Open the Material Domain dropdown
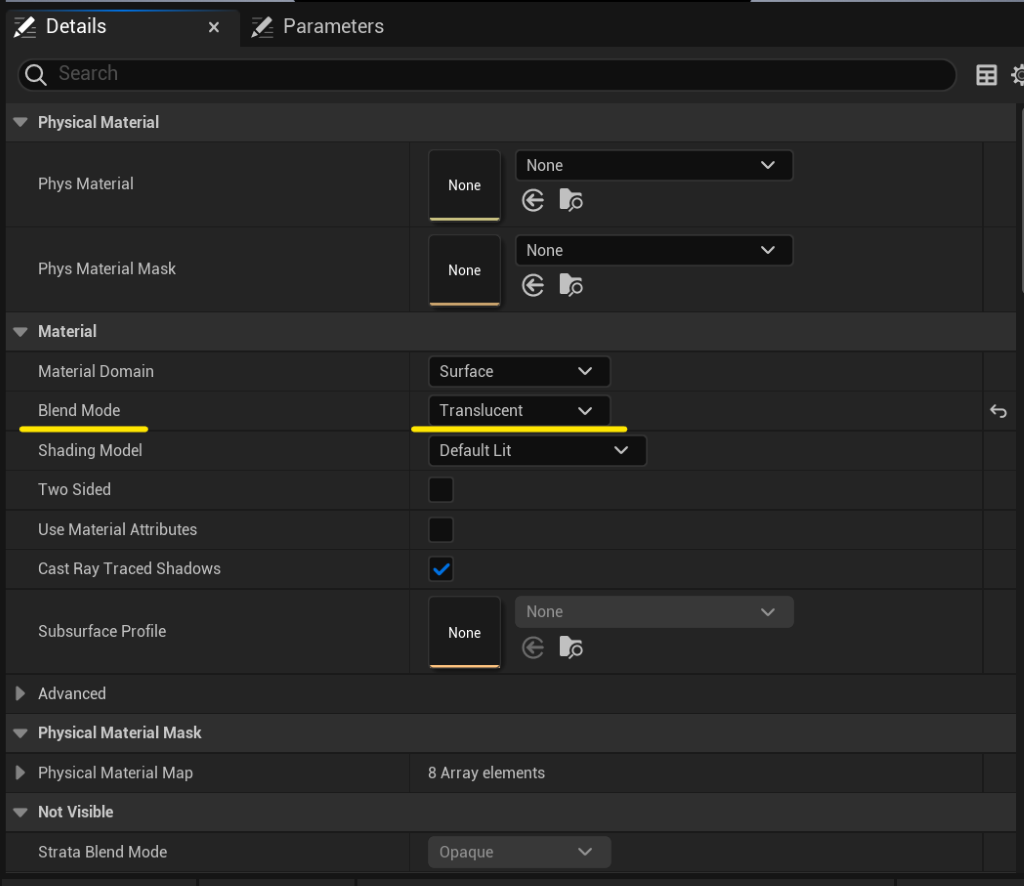 [519, 372]
